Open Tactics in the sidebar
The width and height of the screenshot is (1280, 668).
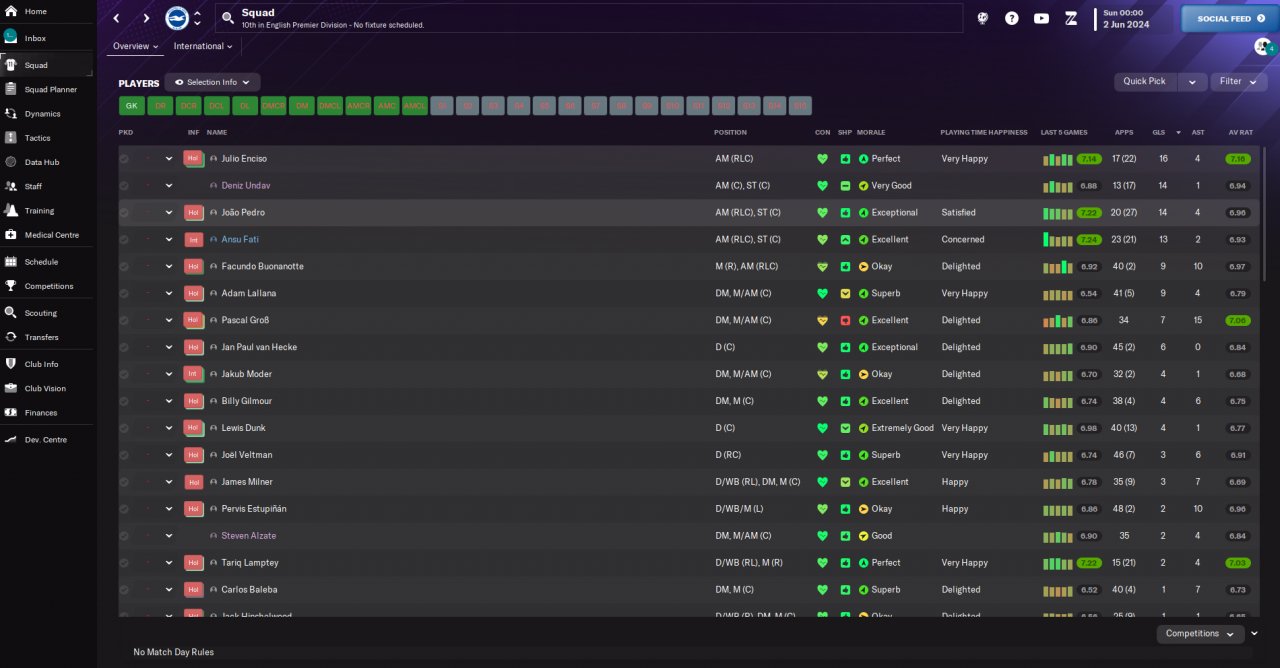(x=37, y=138)
